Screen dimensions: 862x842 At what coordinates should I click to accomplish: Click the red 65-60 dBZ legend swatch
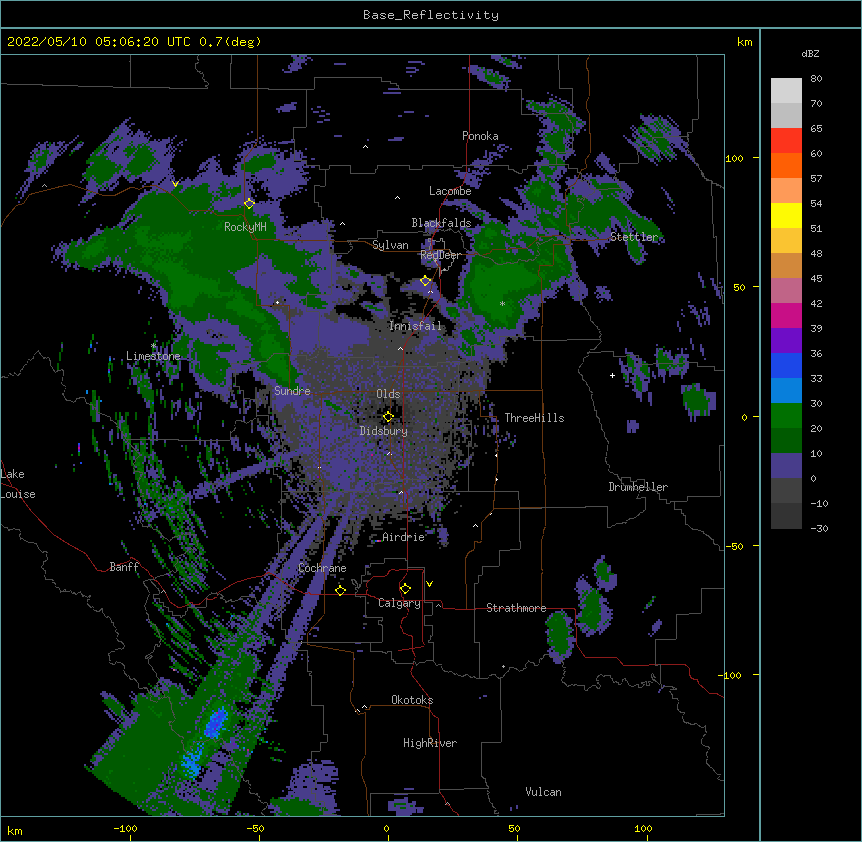pos(786,141)
